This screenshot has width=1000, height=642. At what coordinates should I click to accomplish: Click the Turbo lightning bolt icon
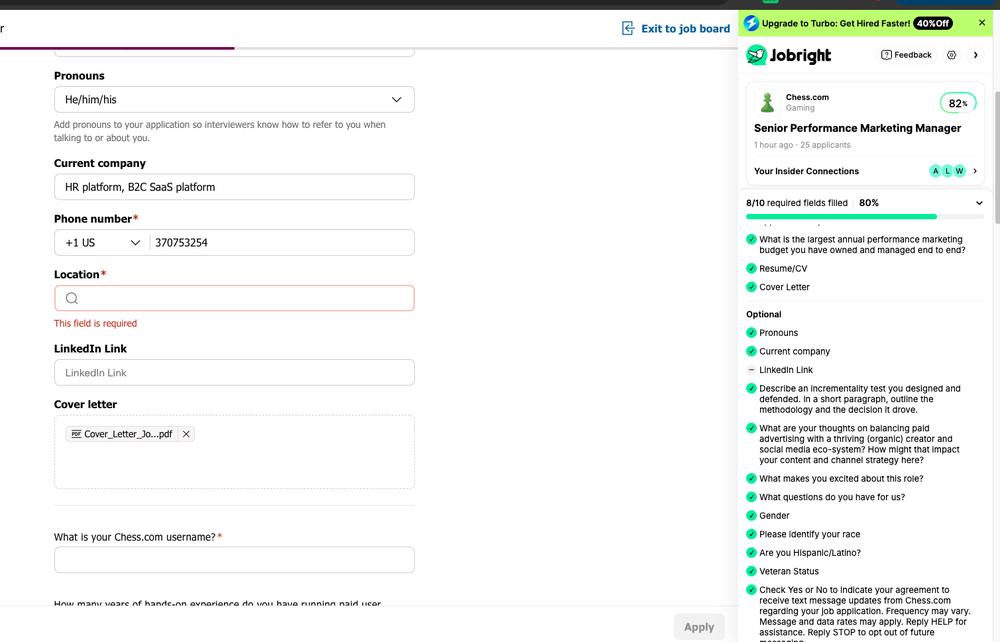(751, 23)
